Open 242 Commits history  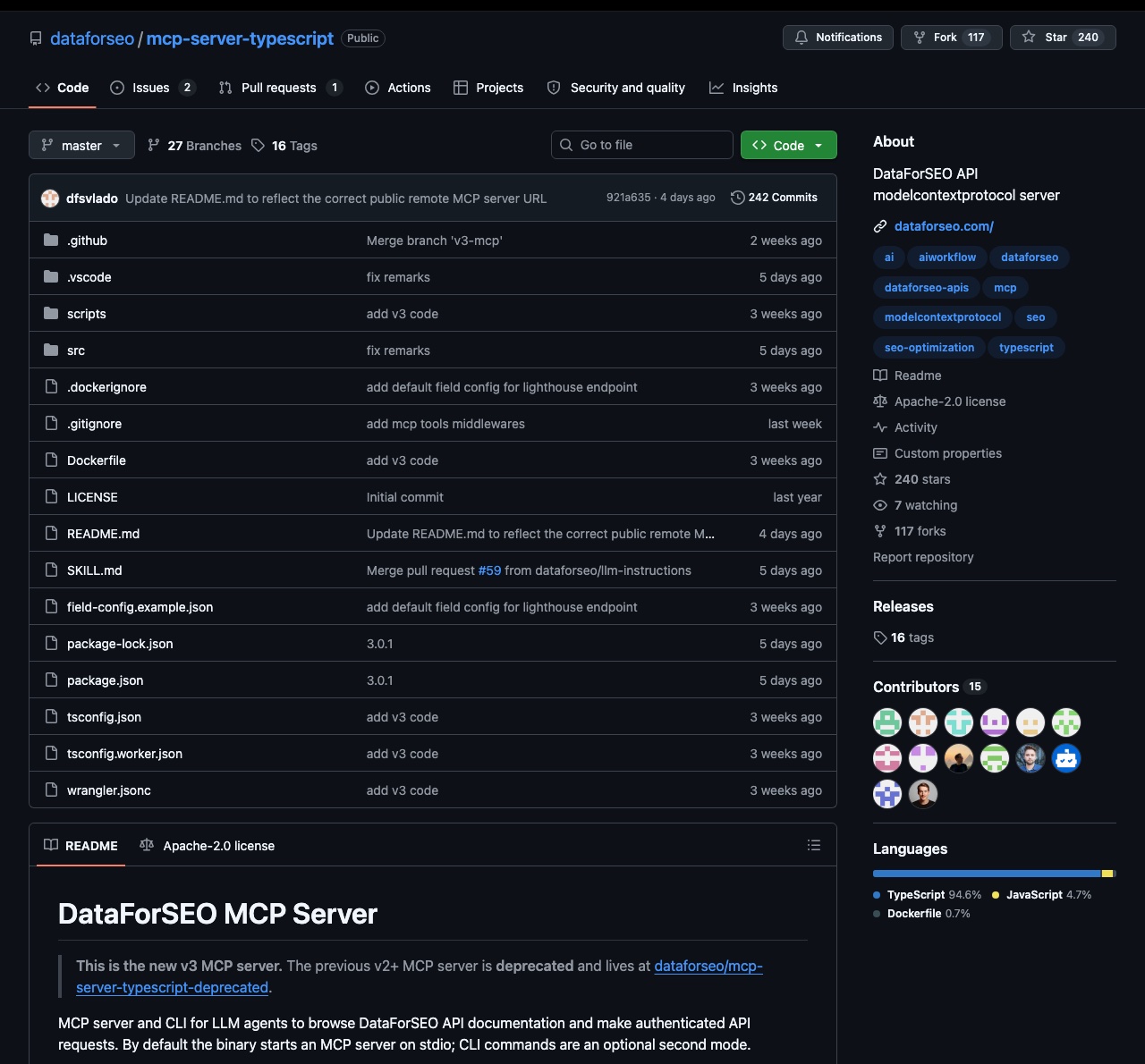click(774, 198)
